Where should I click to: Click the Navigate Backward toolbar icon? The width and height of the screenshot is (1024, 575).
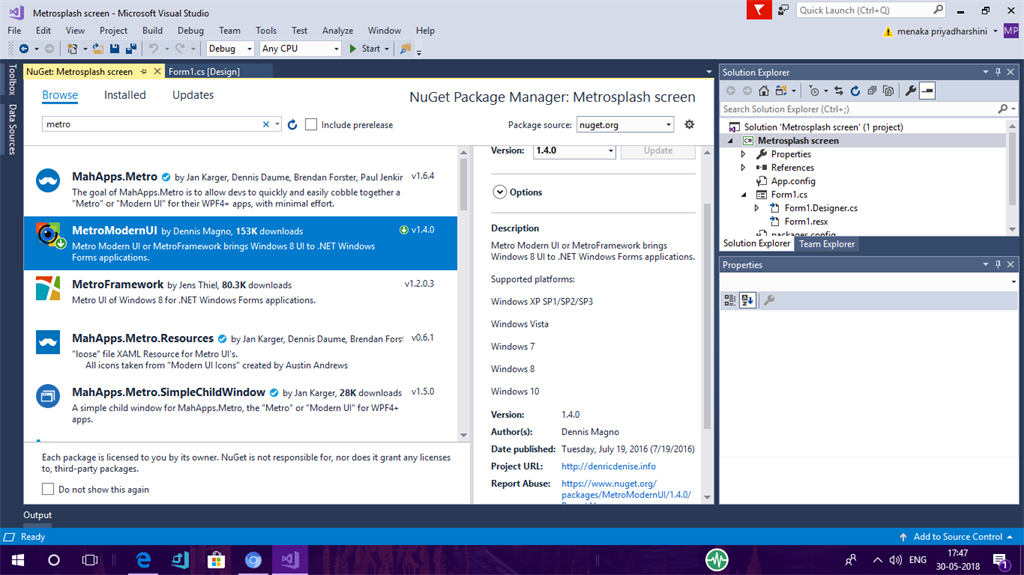(24, 48)
